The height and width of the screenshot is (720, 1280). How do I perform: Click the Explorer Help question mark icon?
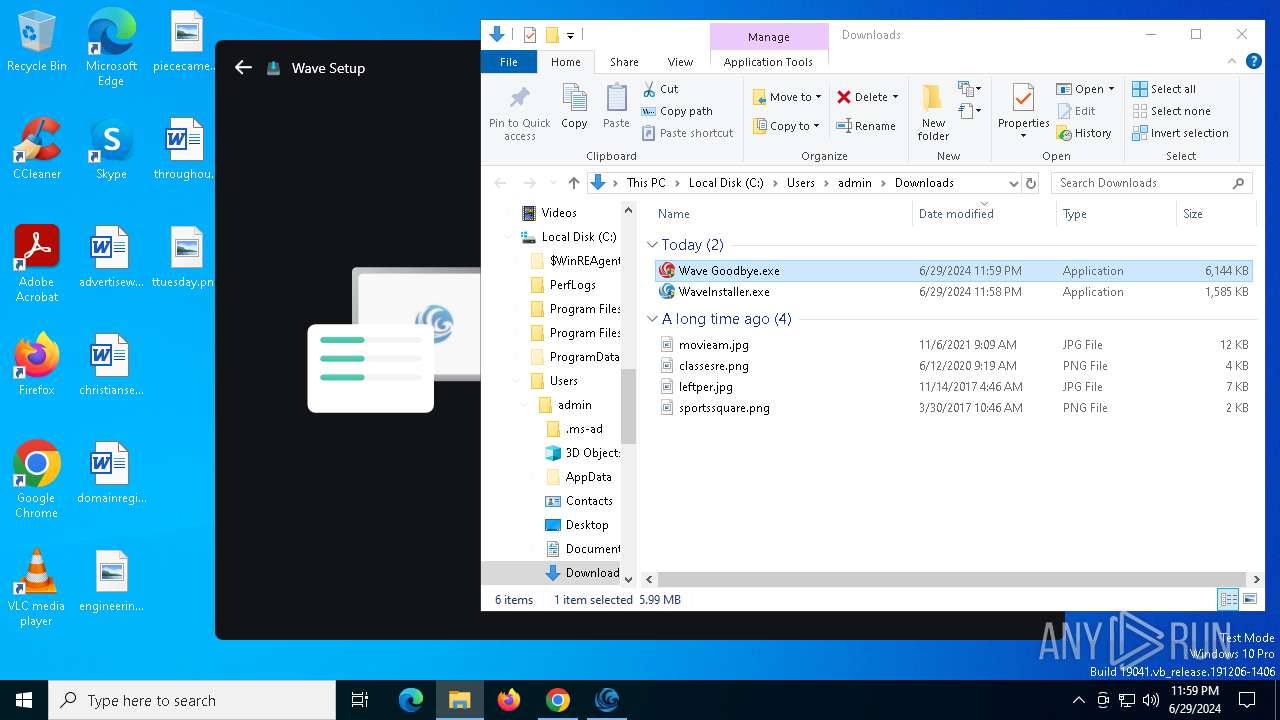(1253, 62)
